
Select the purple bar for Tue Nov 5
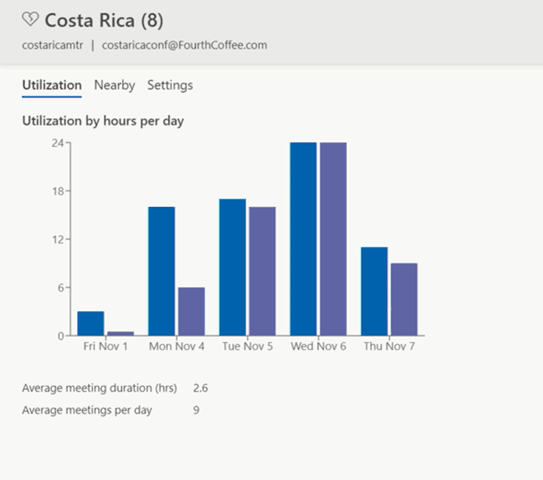click(262, 271)
